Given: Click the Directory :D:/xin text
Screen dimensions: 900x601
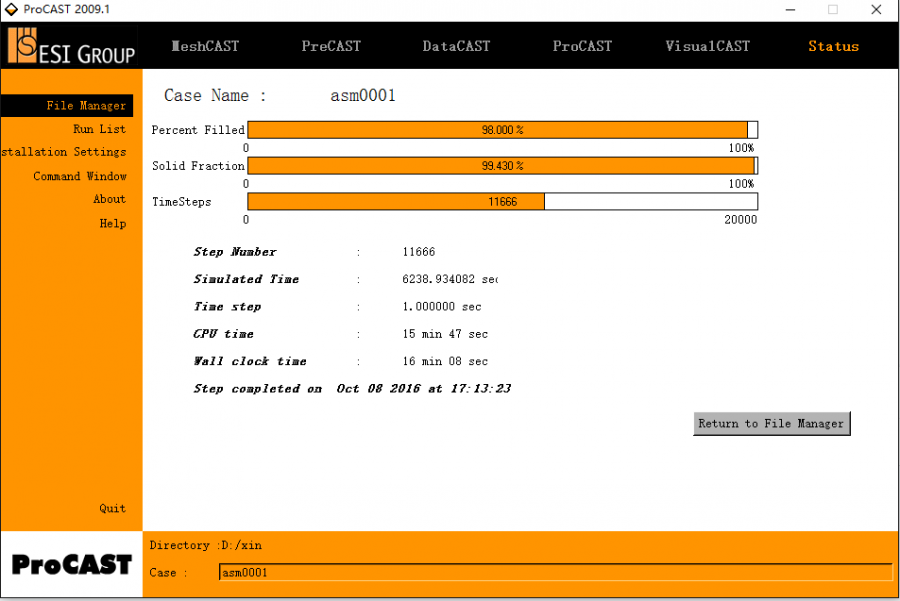Looking at the screenshot, I should tap(205, 545).
